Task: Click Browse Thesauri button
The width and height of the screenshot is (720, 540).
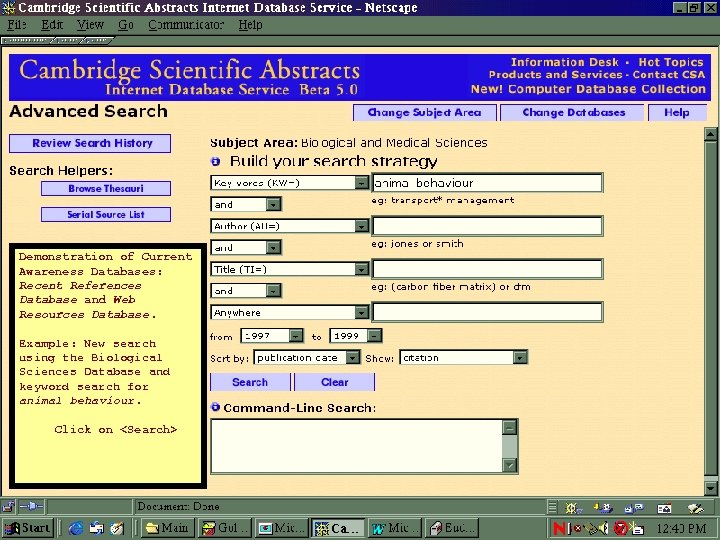Action: click(x=106, y=188)
